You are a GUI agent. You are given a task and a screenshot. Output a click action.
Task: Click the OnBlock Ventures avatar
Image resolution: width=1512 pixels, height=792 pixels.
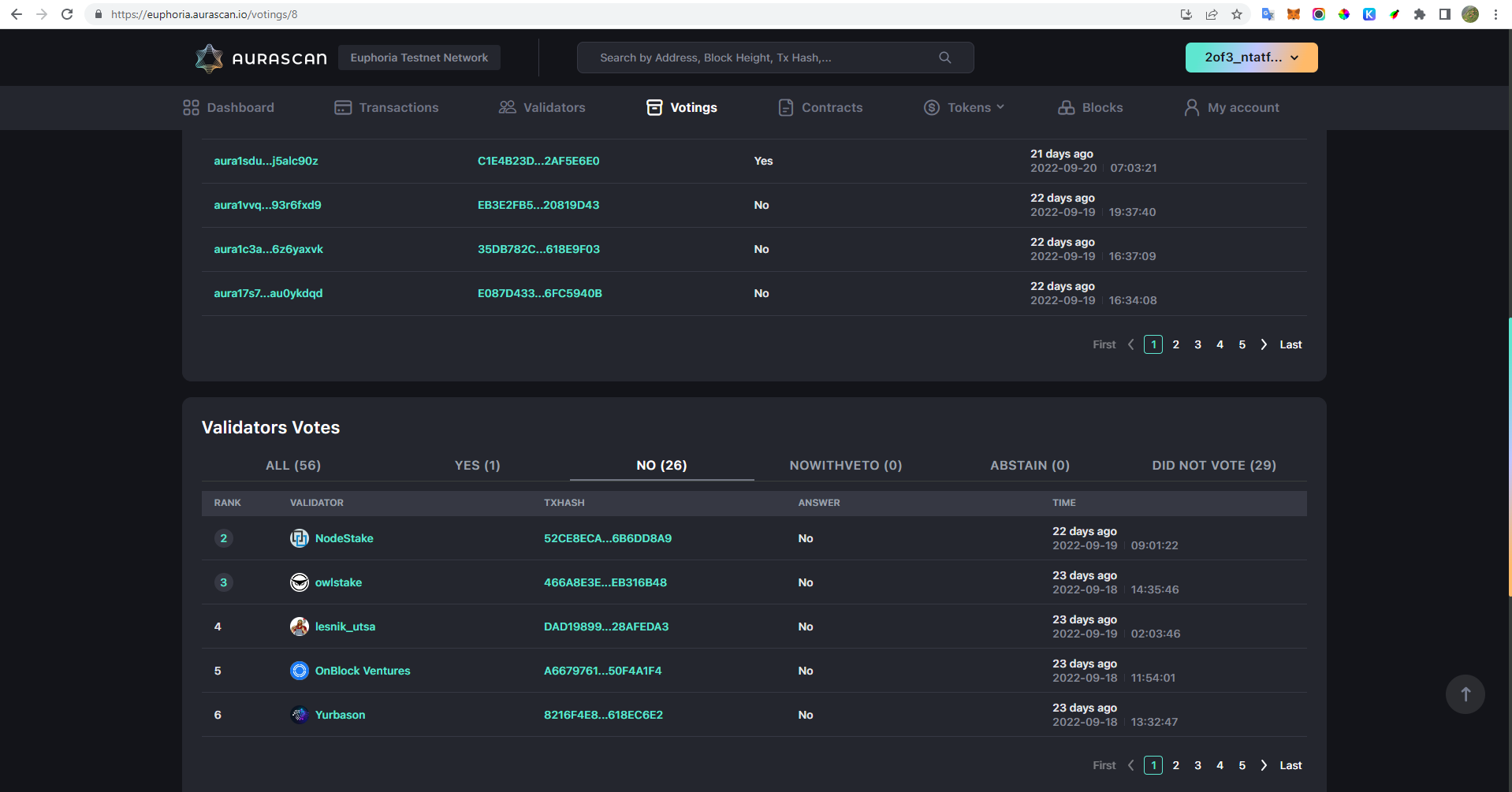pyautogui.click(x=300, y=671)
